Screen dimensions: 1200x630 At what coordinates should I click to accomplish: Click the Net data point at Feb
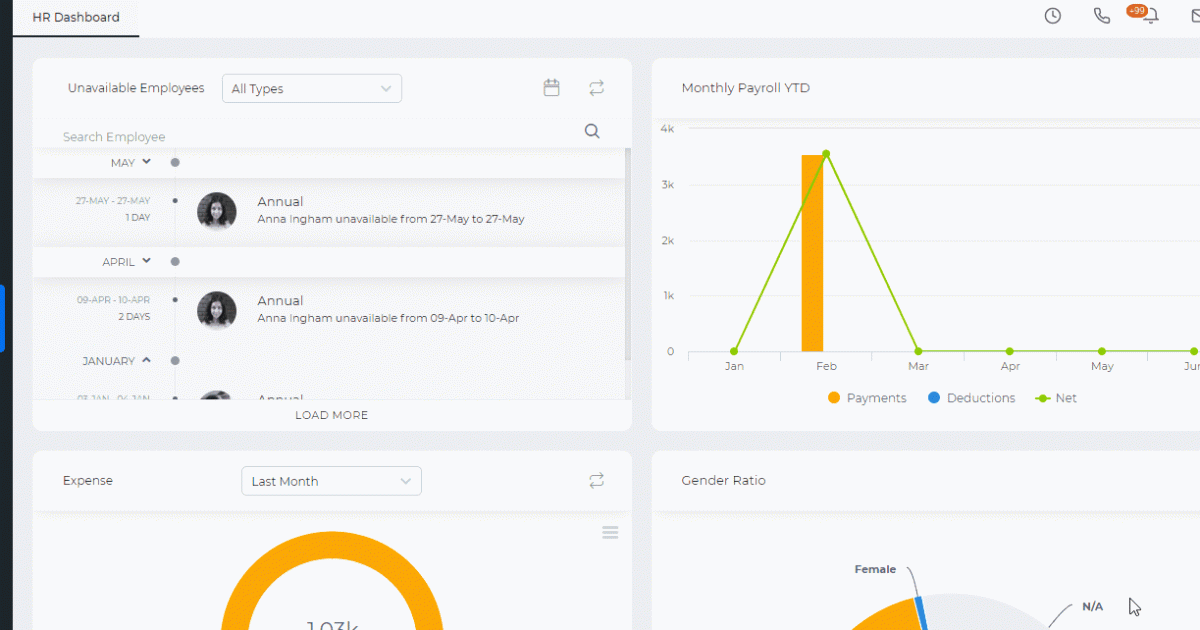coord(826,154)
